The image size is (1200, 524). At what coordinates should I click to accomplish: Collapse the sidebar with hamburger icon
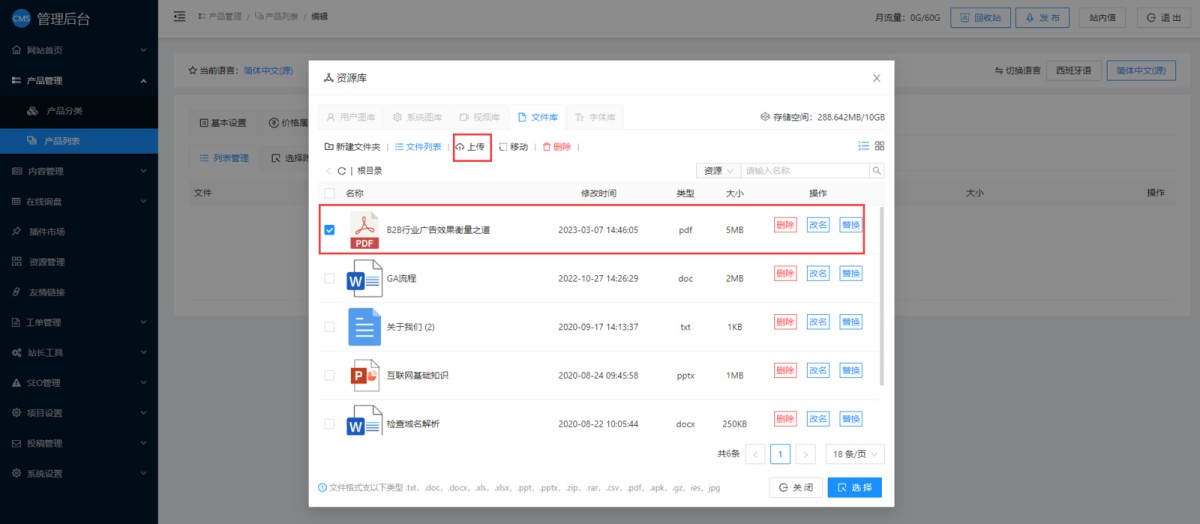pyautogui.click(x=179, y=16)
